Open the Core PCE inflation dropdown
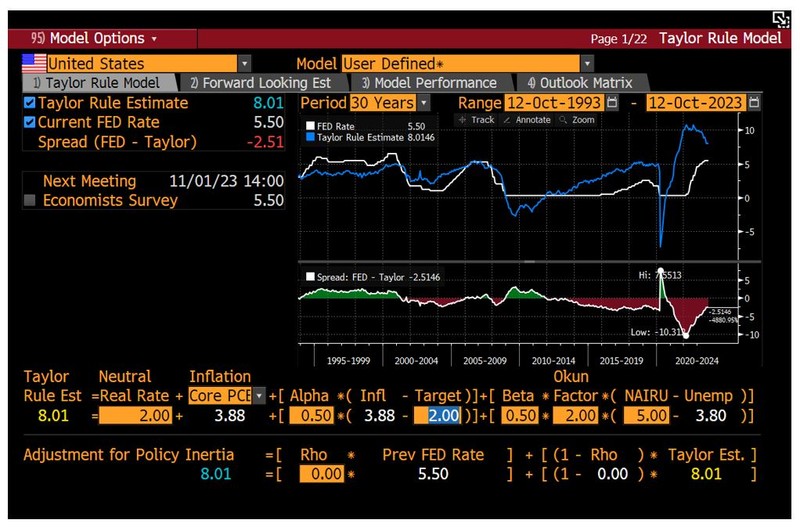This screenshot has width=800, height=528. click(x=260, y=395)
